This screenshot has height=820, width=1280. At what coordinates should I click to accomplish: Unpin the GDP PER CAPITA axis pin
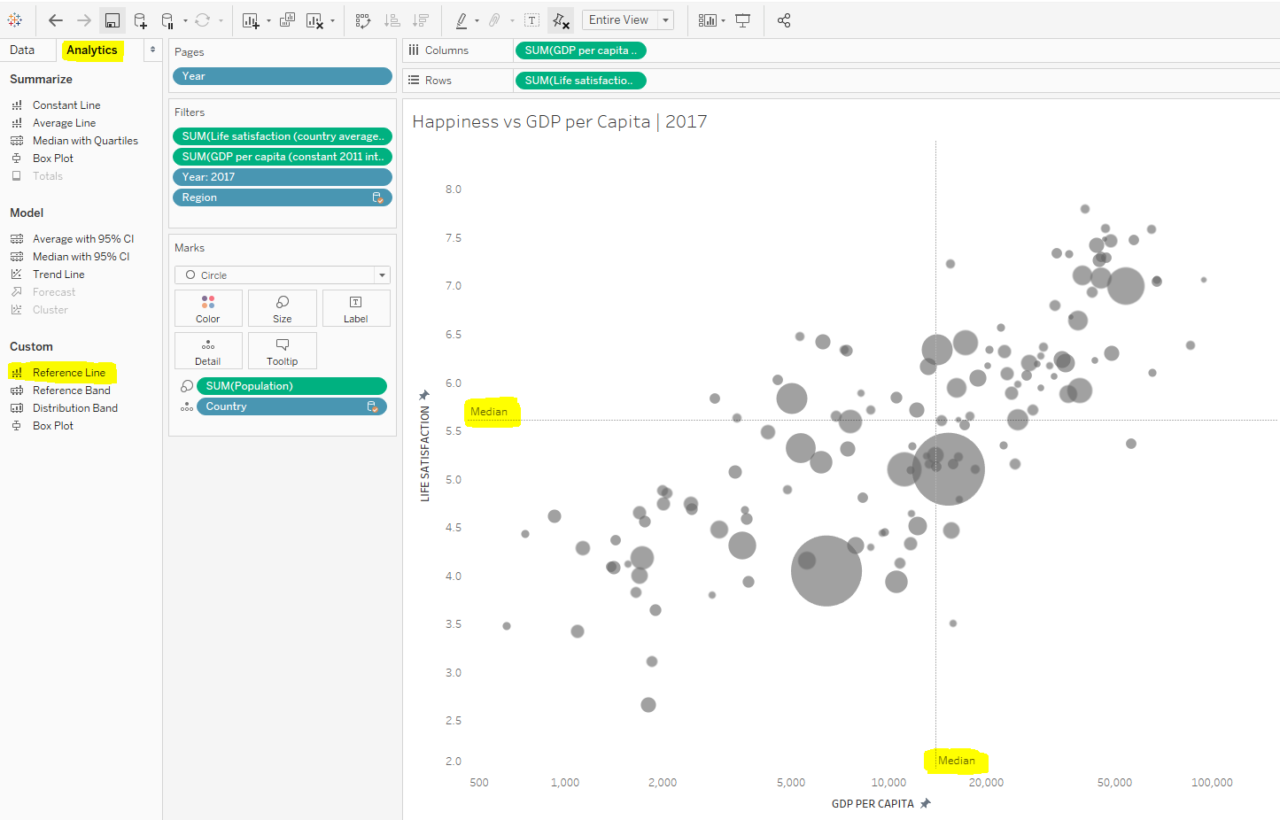(x=926, y=803)
